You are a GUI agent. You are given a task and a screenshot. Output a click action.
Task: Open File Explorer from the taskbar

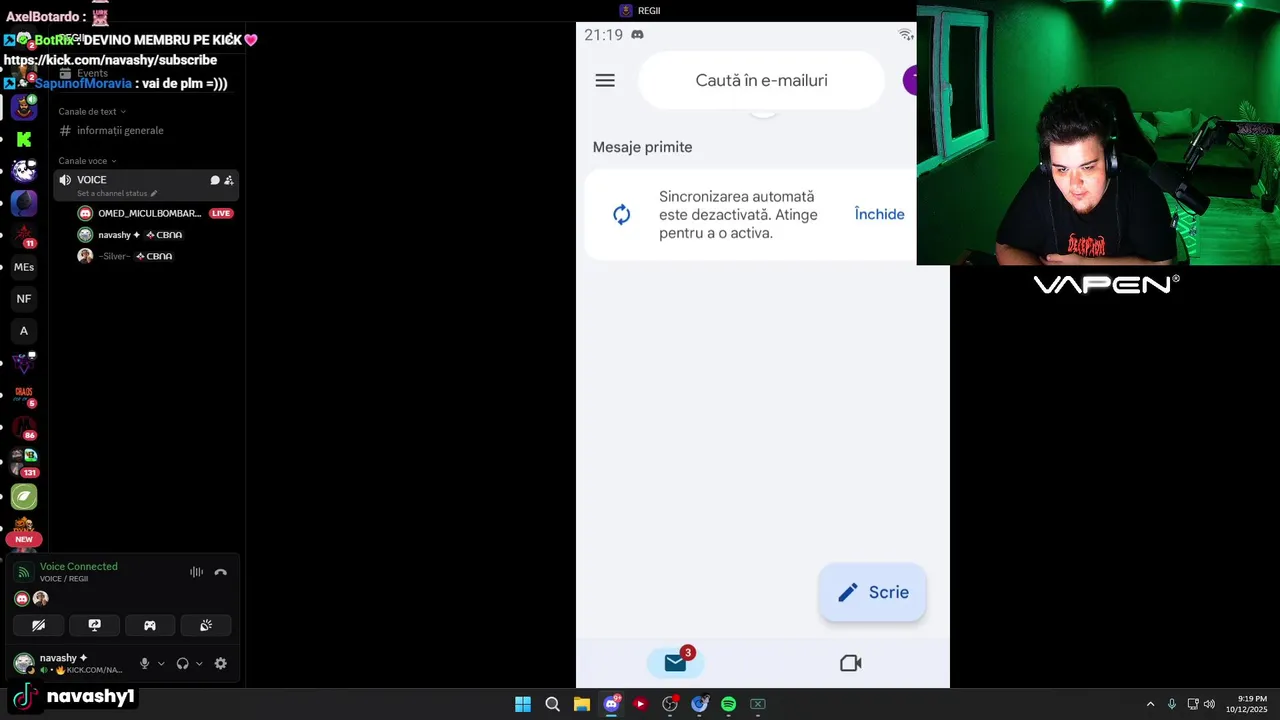(x=582, y=704)
